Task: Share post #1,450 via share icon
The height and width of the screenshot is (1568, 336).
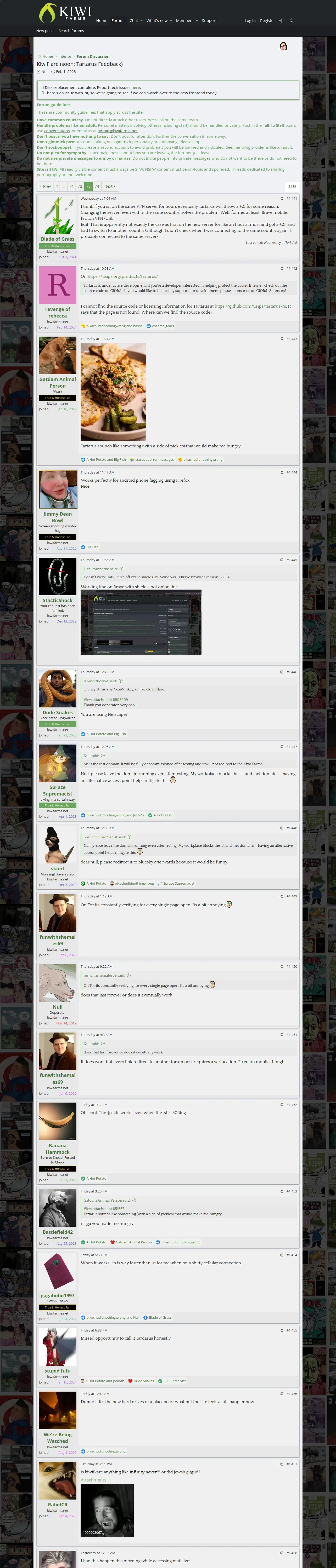Action: 281,967
